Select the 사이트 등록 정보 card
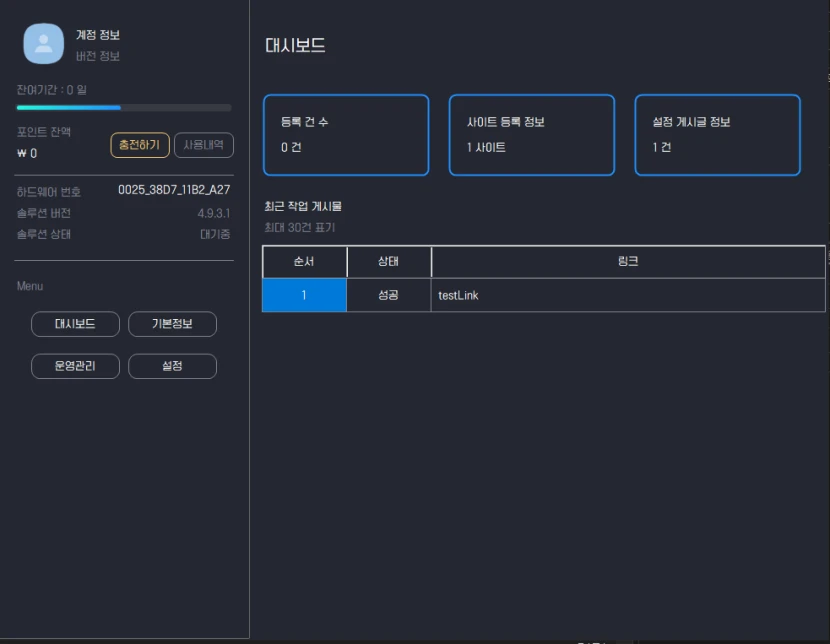This screenshot has width=830, height=644. coord(532,135)
